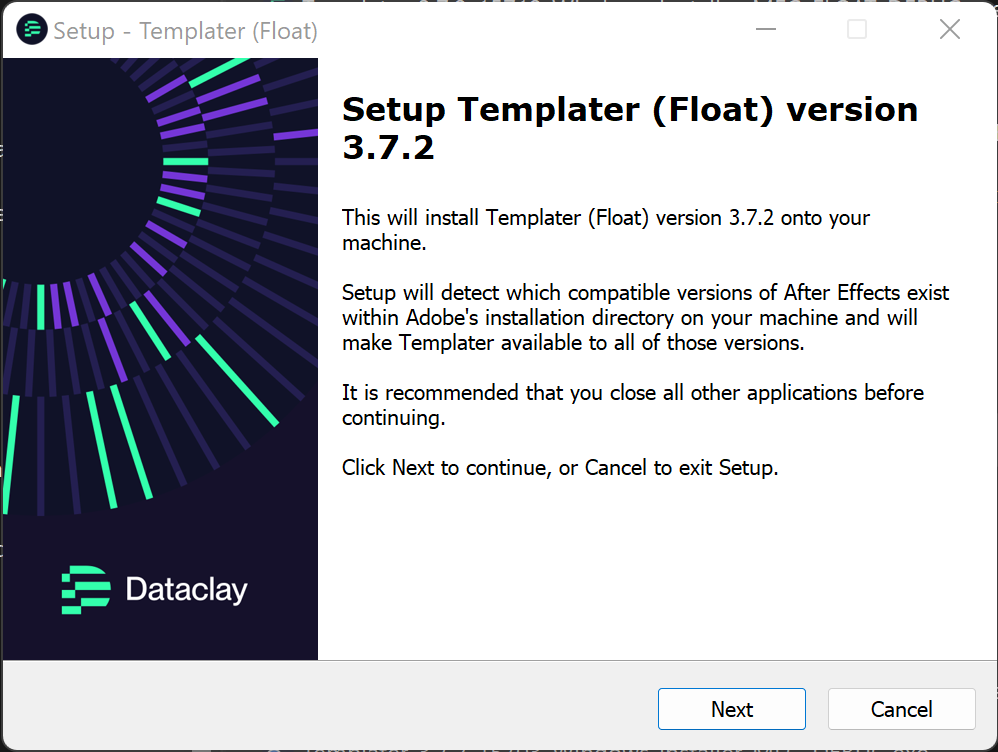Close the Setup window with the X
The image size is (998, 752).
[950, 29]
